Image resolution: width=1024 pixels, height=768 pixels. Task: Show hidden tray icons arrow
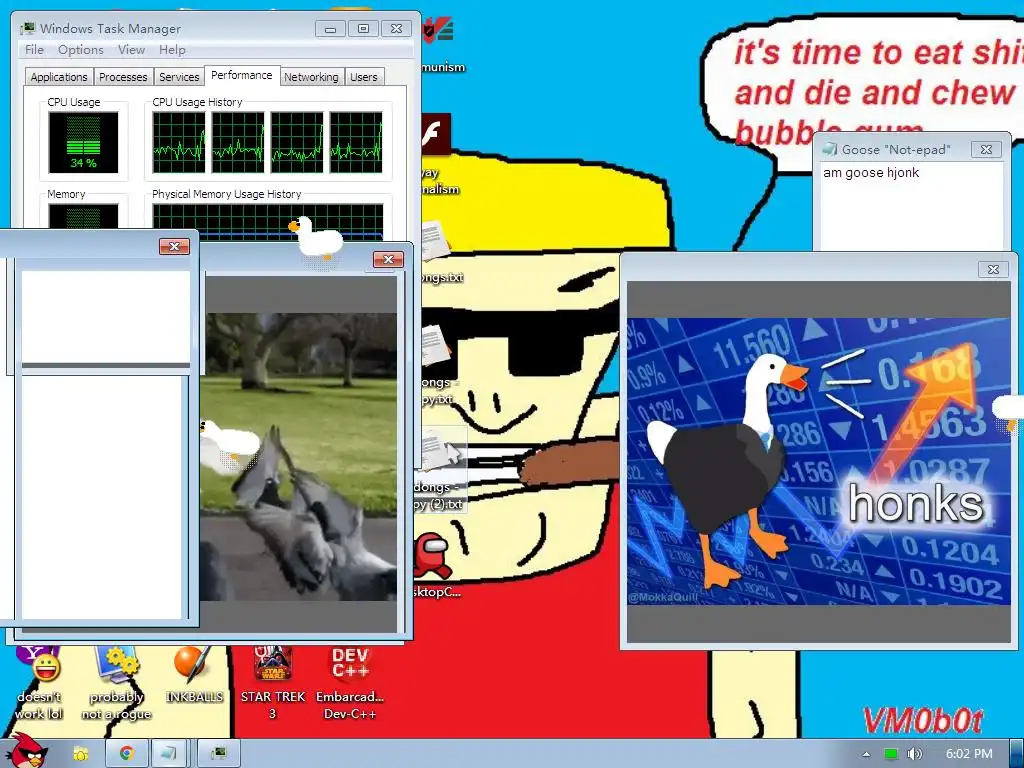pos(866,754)
